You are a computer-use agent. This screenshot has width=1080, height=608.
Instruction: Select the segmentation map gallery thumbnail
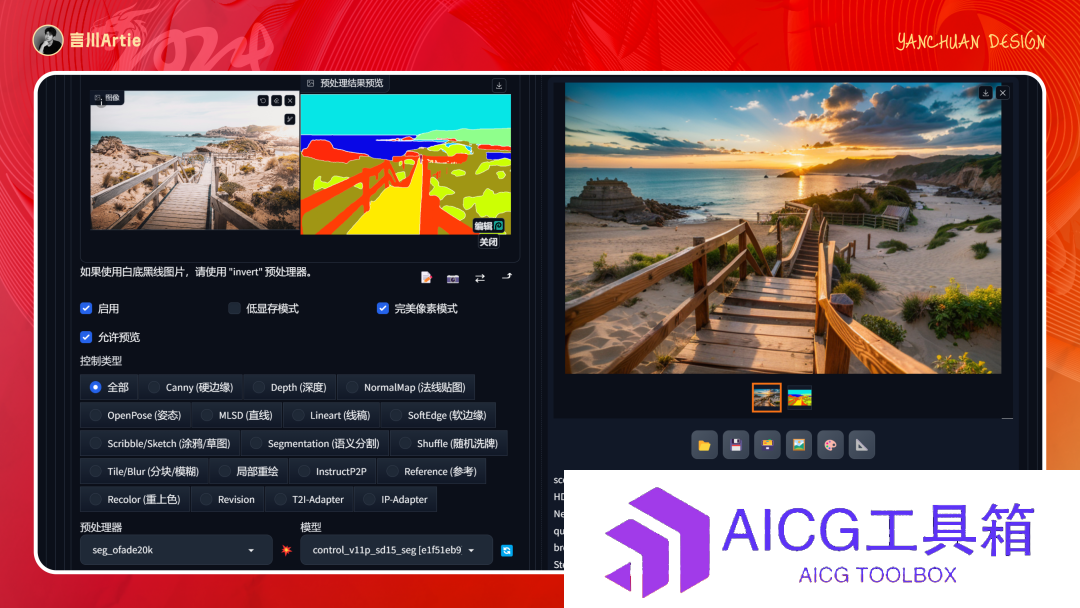point(800,397)
